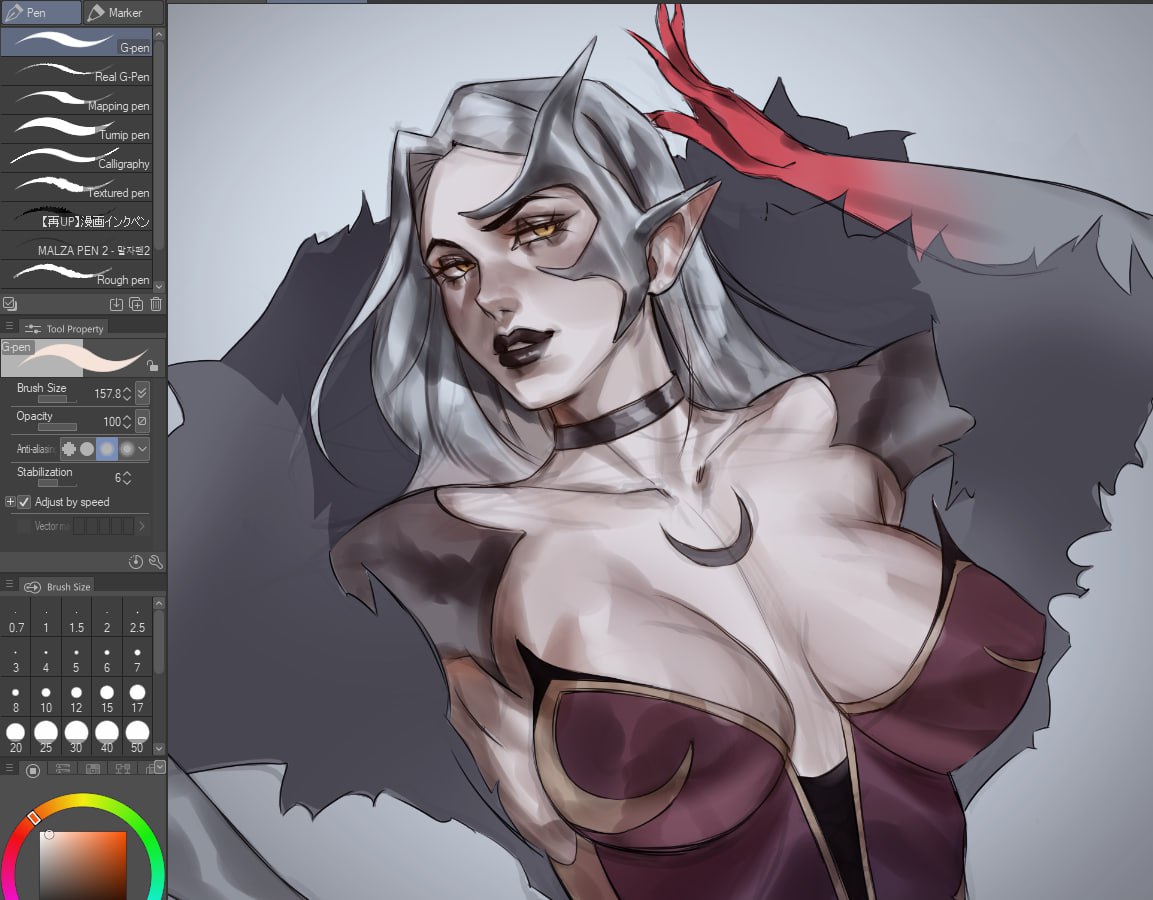This screenshot has height=900, width=1153.
Task: Switch to the Marker tab
Action: click(x=122, y=12)
